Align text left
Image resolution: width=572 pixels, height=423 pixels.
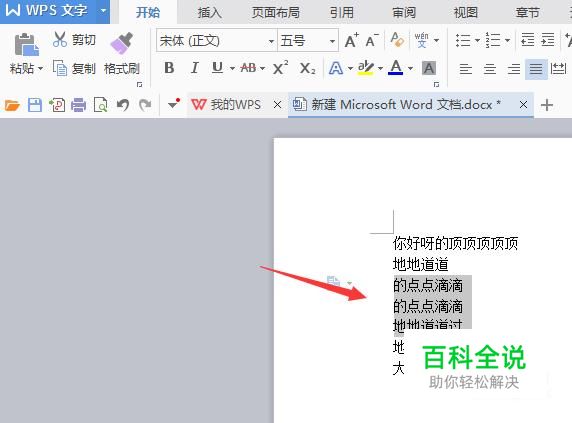[x=465, y=69]
